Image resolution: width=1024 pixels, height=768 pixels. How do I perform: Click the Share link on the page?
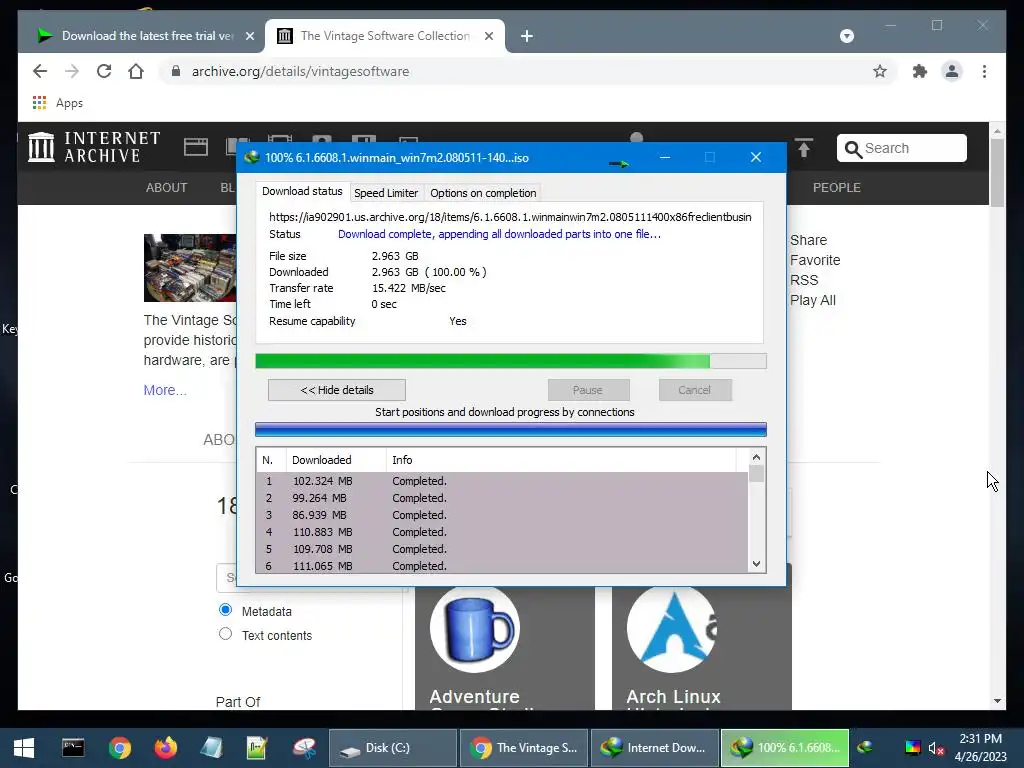808,240
